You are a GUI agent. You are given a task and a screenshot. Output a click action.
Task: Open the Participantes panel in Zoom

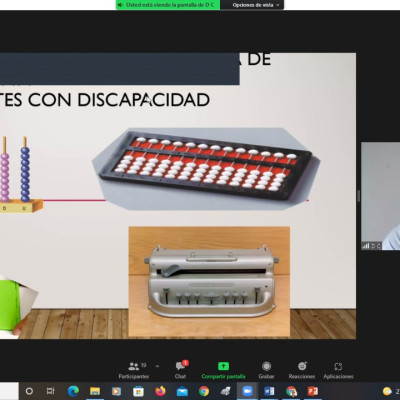(x=134, y=370)
